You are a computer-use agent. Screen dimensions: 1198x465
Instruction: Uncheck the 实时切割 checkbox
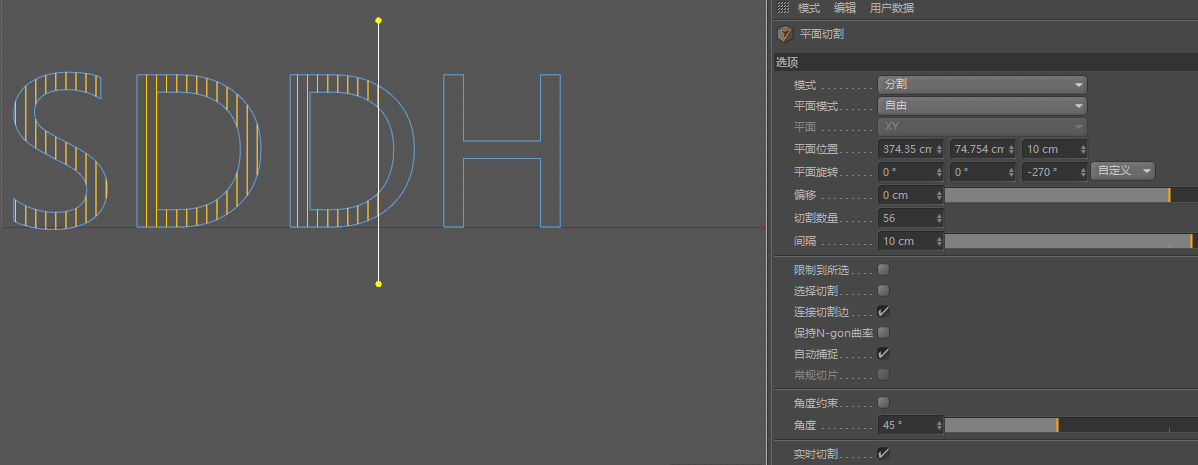[883, 453]
